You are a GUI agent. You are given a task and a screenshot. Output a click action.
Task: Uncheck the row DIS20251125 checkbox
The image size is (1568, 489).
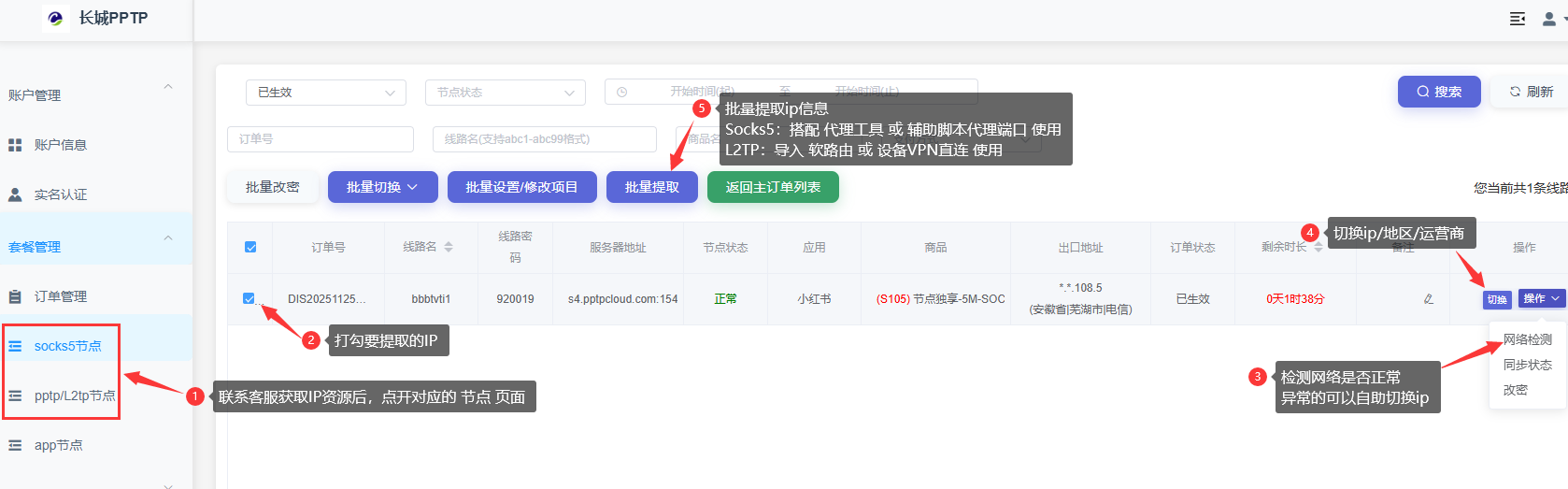point(249,298)
